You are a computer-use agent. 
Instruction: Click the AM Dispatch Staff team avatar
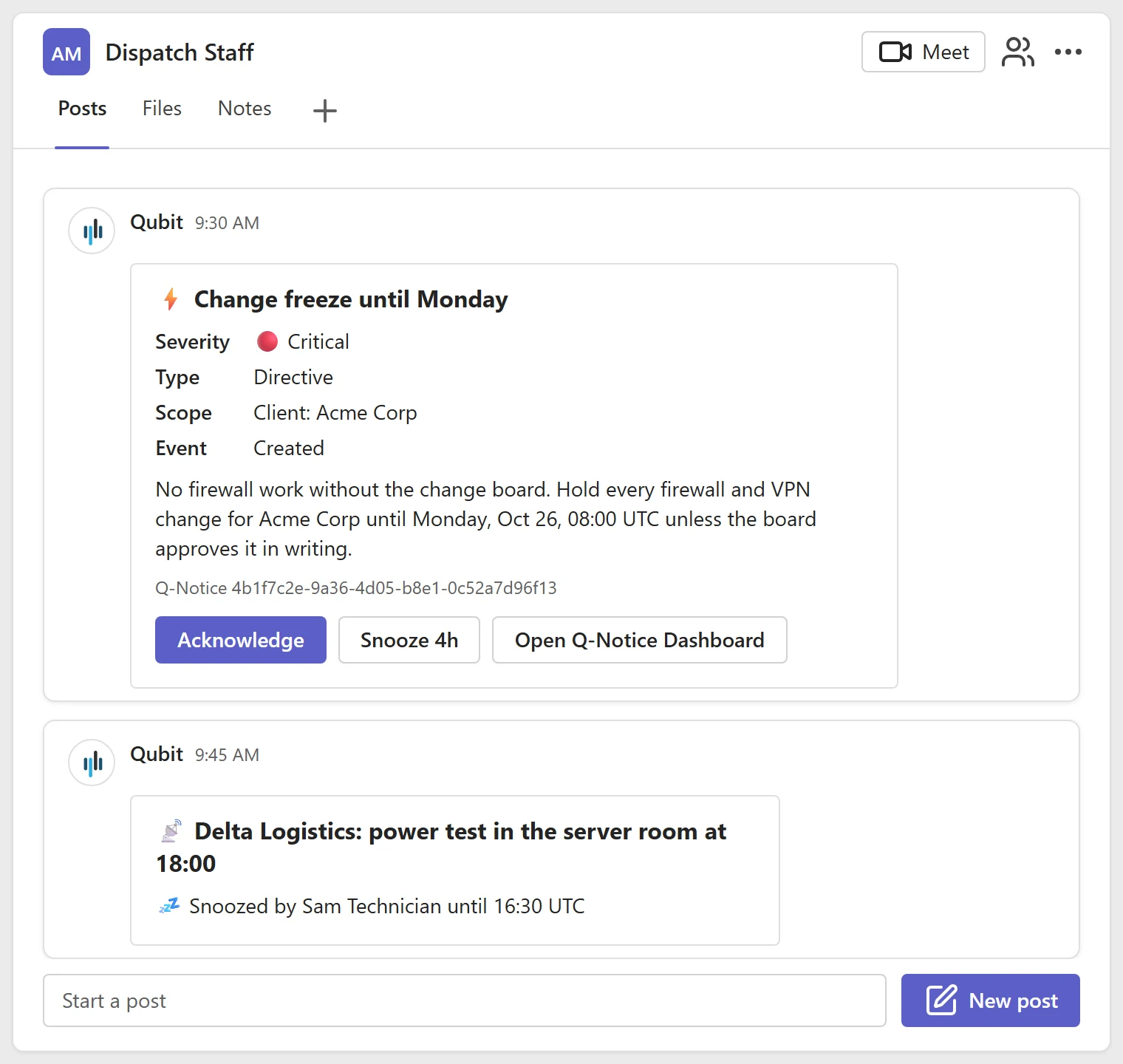pos(66,52)
